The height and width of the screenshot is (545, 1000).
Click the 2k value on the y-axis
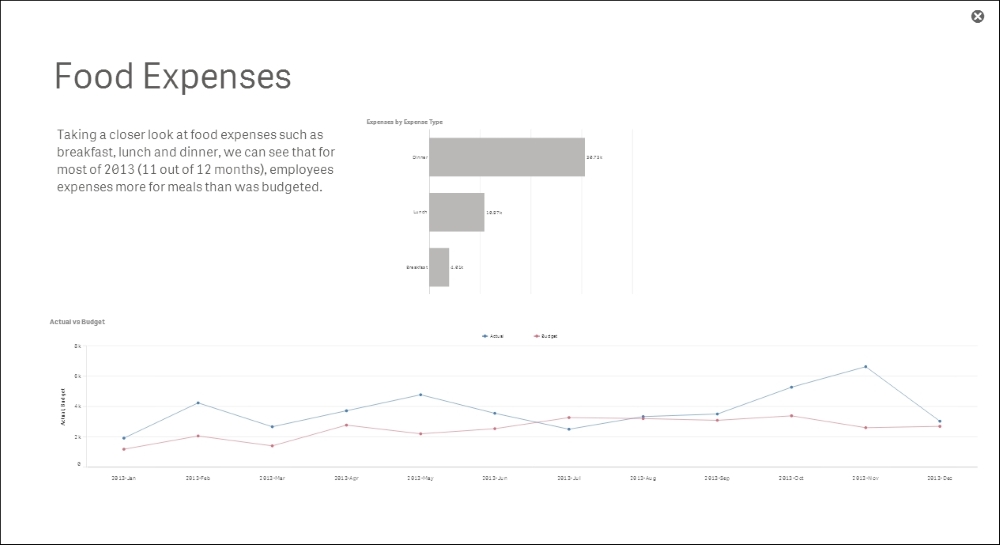pyautogui.click(x=78, y=437)
